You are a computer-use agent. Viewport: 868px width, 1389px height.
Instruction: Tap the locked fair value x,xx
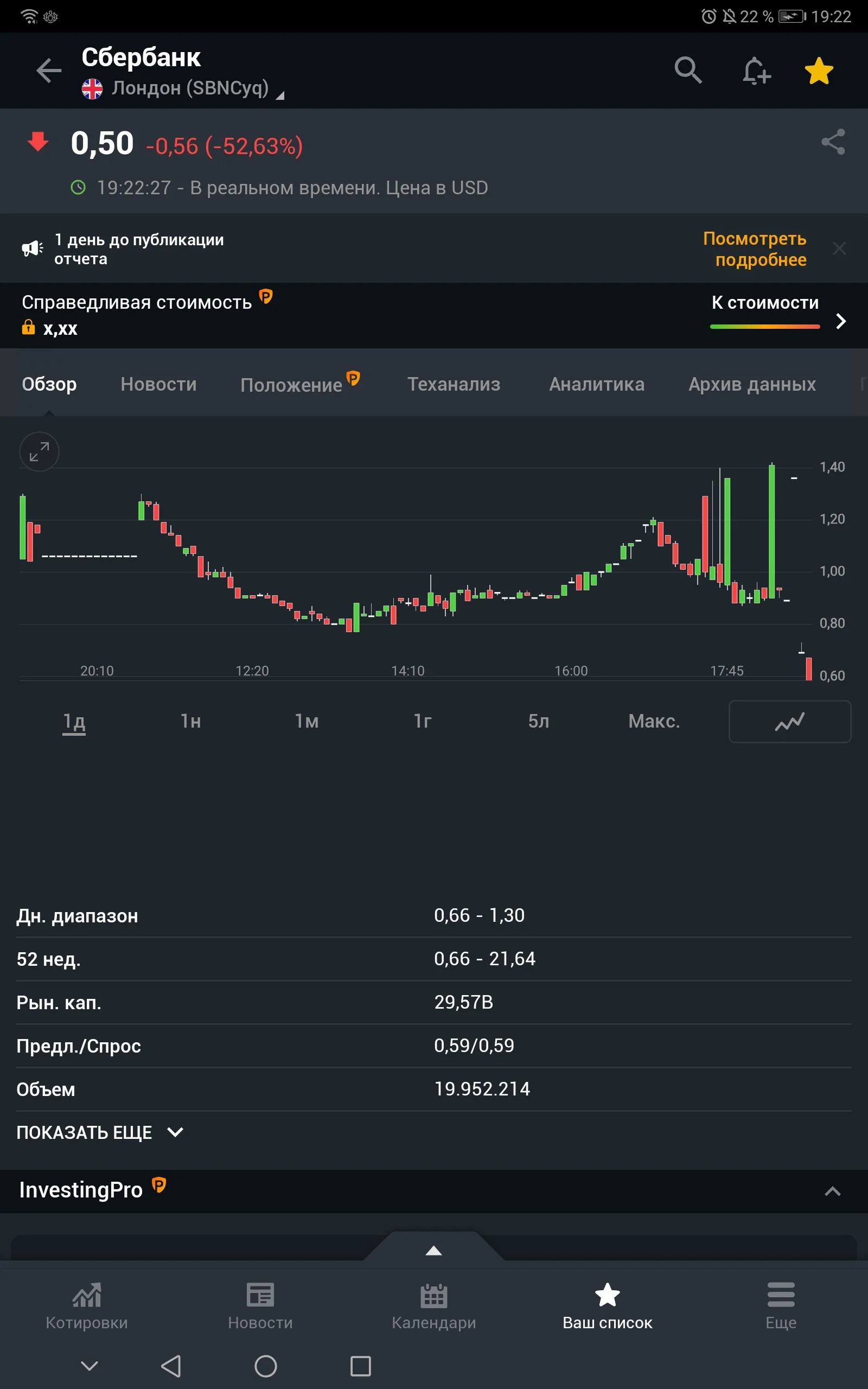[50, 328]
